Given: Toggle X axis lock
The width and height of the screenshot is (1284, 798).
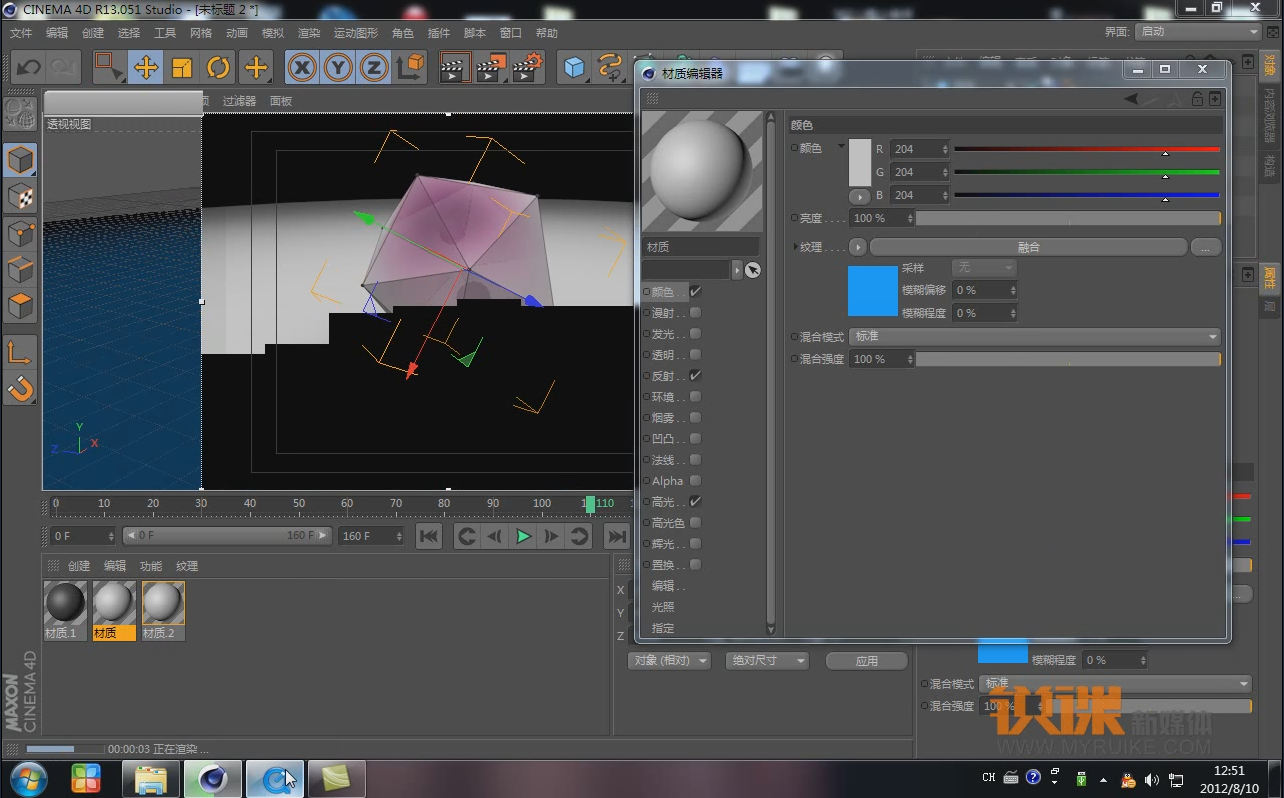Looking at the screenshot, I should (x=302, y=68).
